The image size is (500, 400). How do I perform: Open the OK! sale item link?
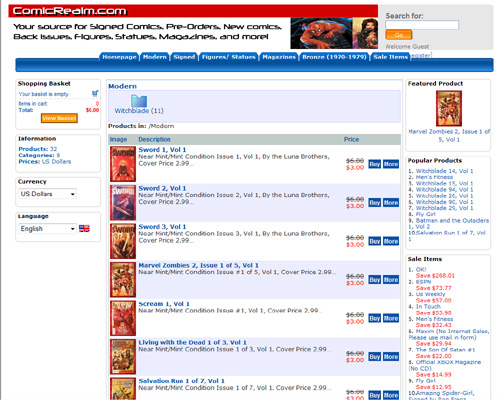pyautogui.click(x=421, y=269)
